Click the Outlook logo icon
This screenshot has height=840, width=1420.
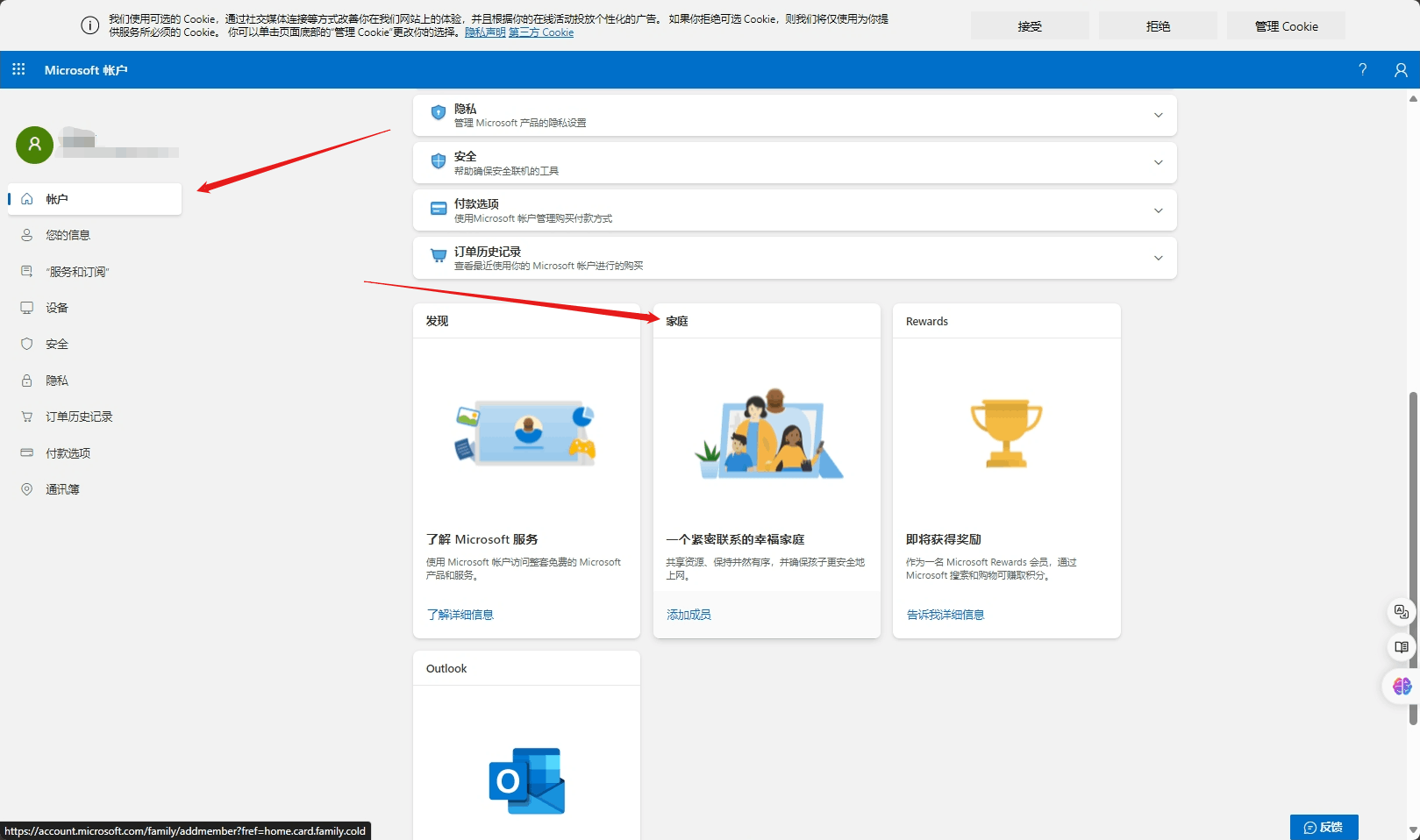[526, 780]
